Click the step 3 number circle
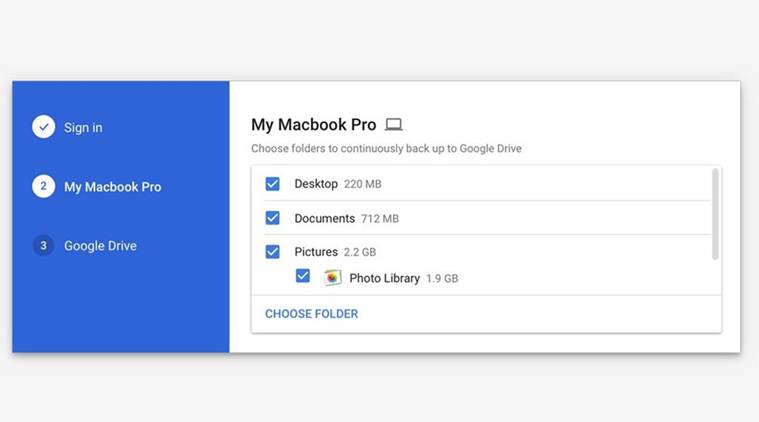Image resolution: width=759 pixels, height=422 pixels. (x=43, y=245)
